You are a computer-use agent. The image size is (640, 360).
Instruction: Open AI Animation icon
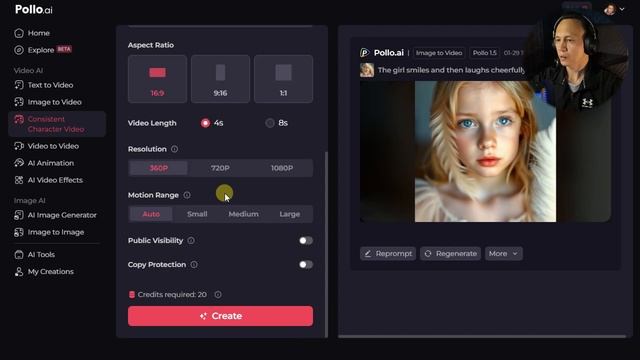[x=19, y=163]
